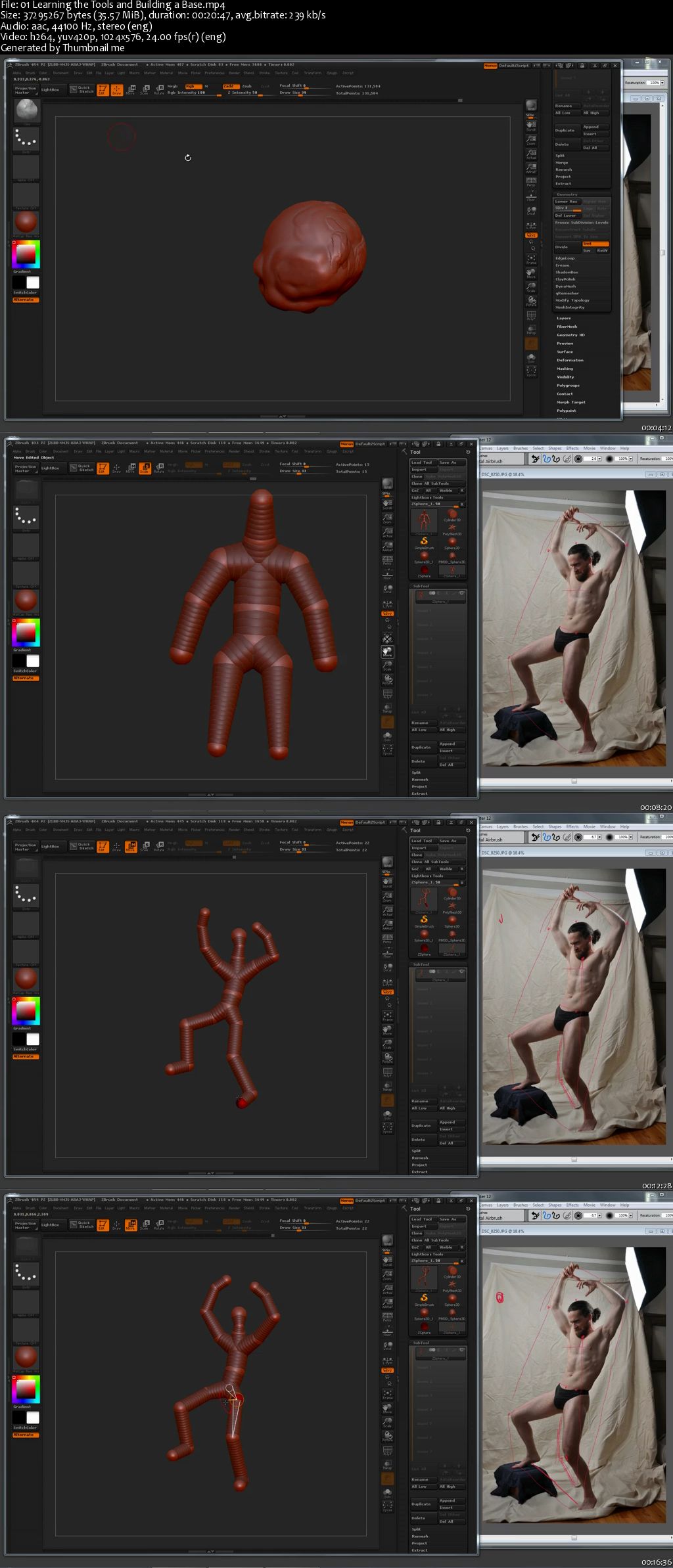The width and height of the screenshot is (673, 1568).
Task: In the 00:04:12 frame, expand the Deformation section
Action: pos(570,360)
